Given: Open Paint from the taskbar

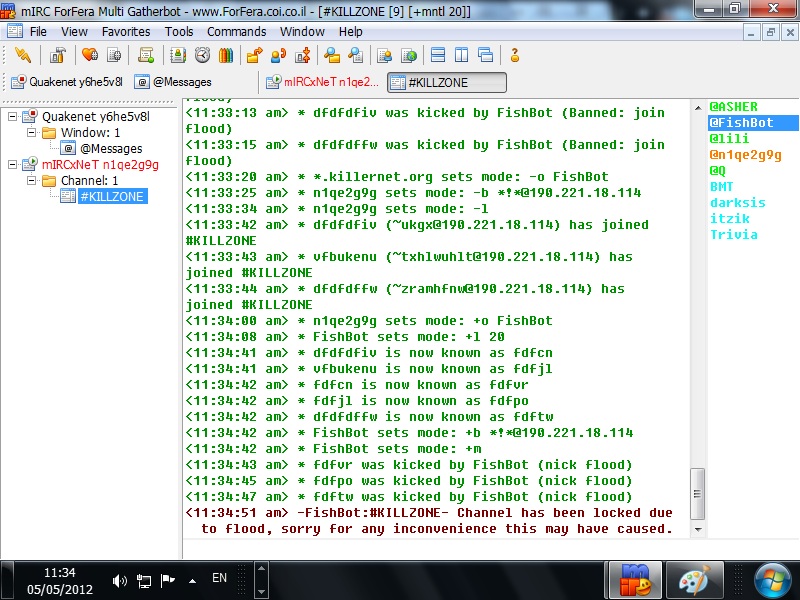Looking at the screenshot, I should [x=694, y=581].
